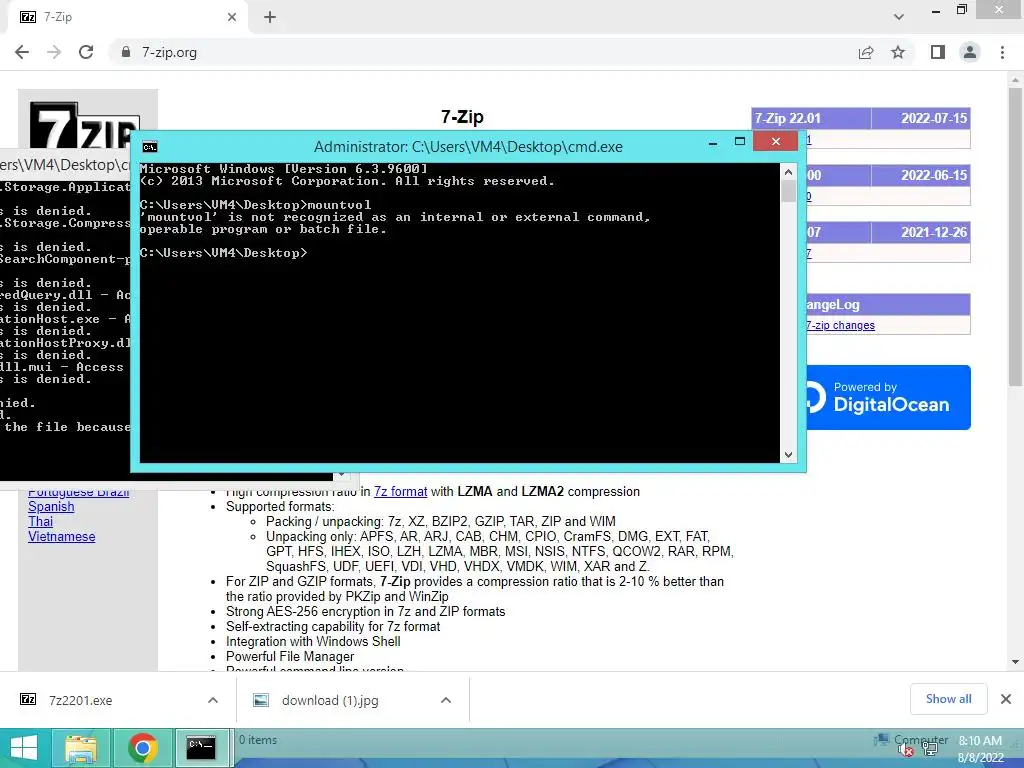Click the cmd.exe scrollbar up arrow
The height and width of the screenshot is (768, 1024).
(788, 172)
